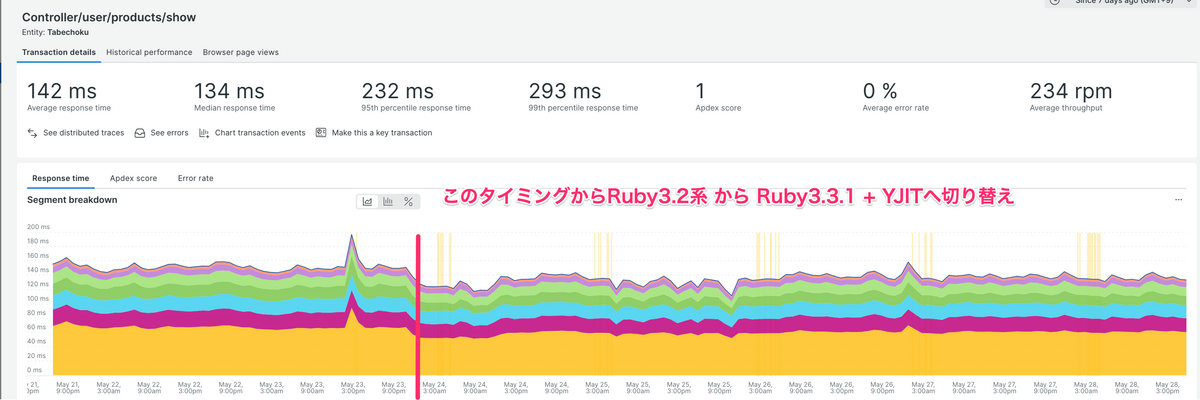This screenshot has height=400, width=1200.
Task: Click the See errors link
Action: point(169,132)
